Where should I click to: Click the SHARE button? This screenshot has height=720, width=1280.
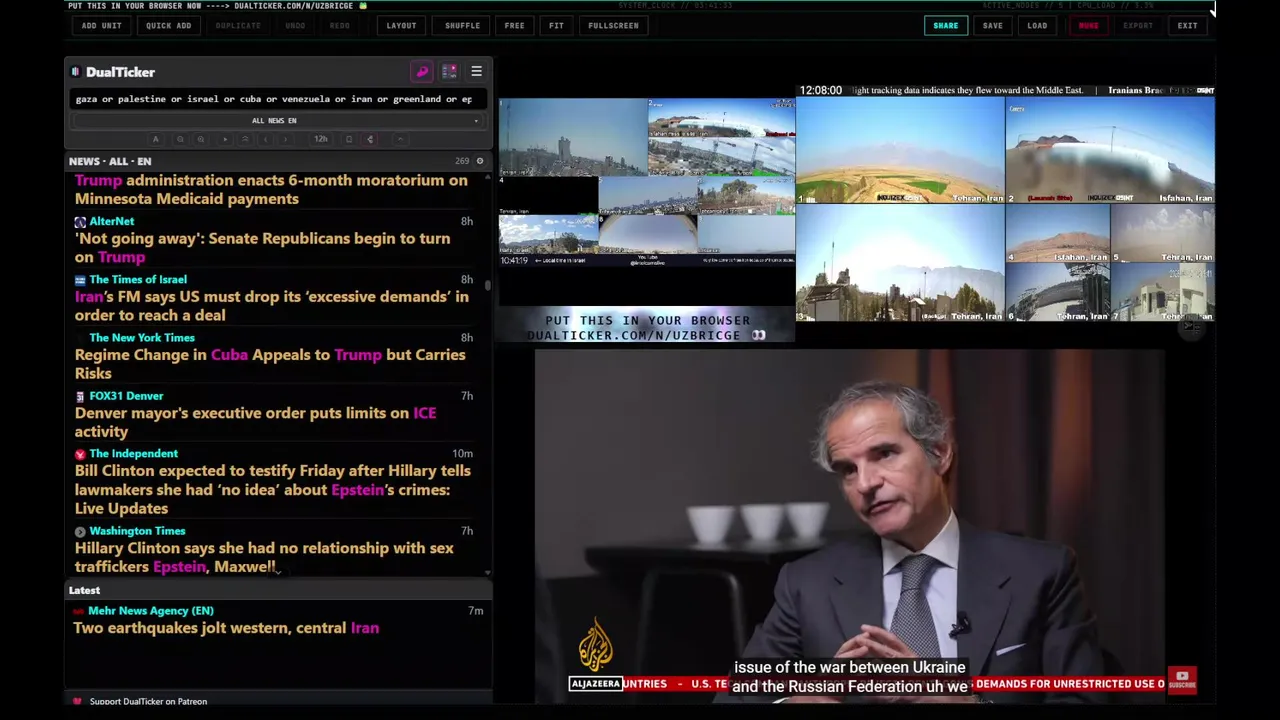[x=946, y=25]
